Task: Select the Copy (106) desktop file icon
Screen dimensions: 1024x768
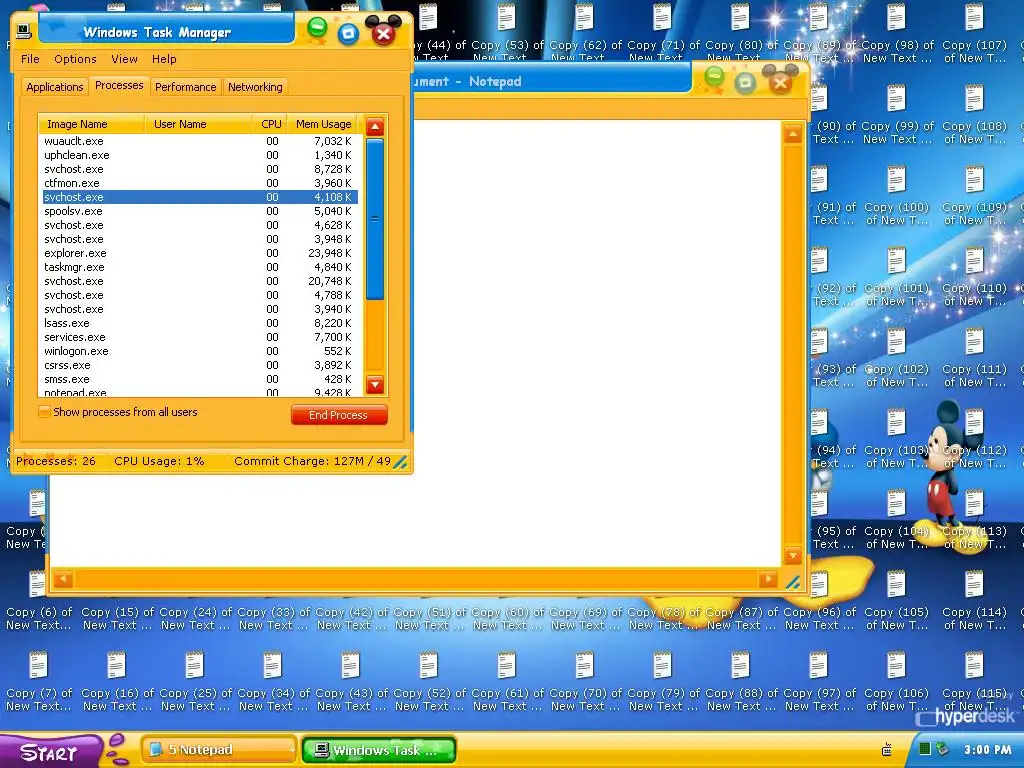Action: 896,665
